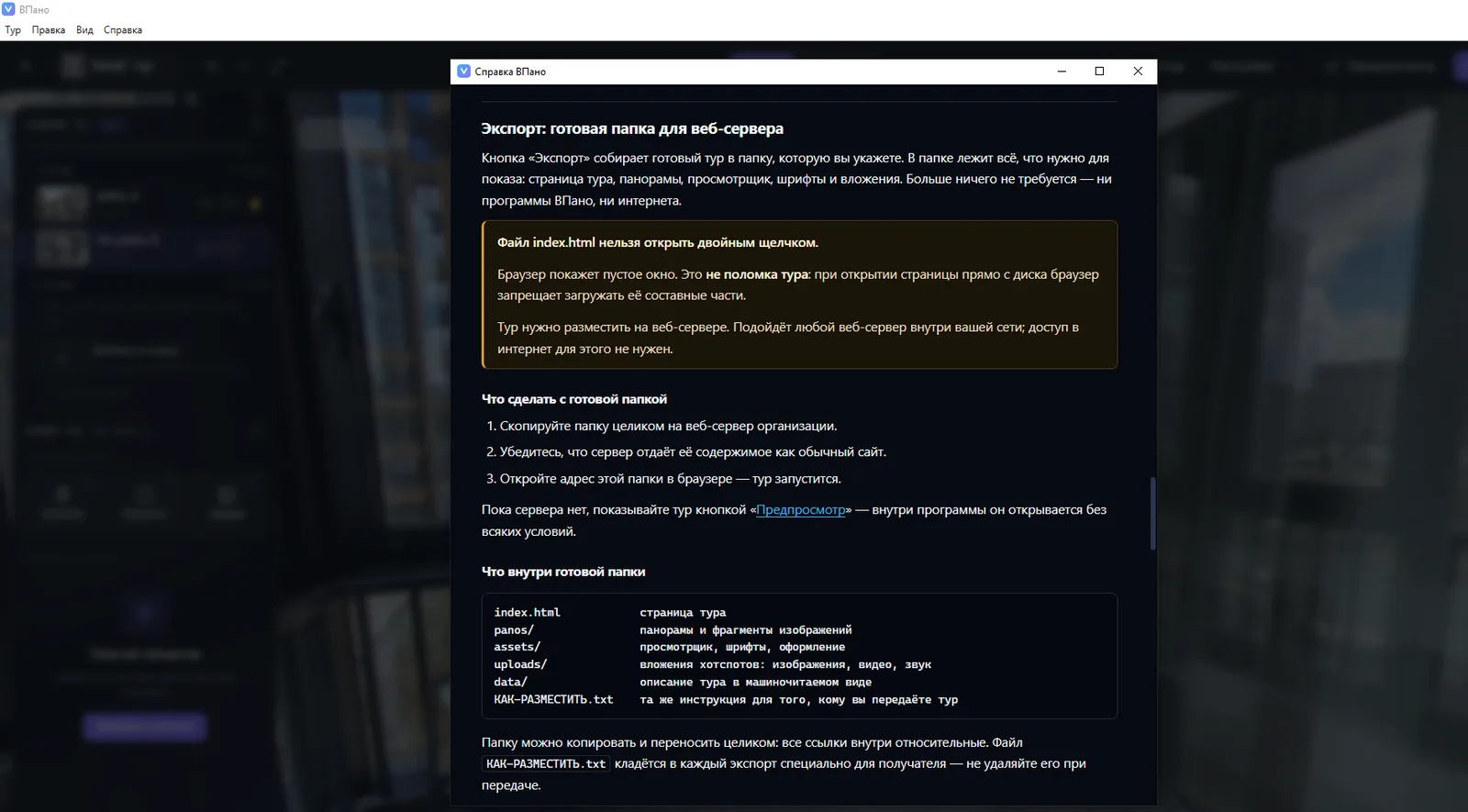Click the description вложения хотспотов: изображения, видео, звук
Viewport: 1468px width, 812px height.
[x=785, y=665]
